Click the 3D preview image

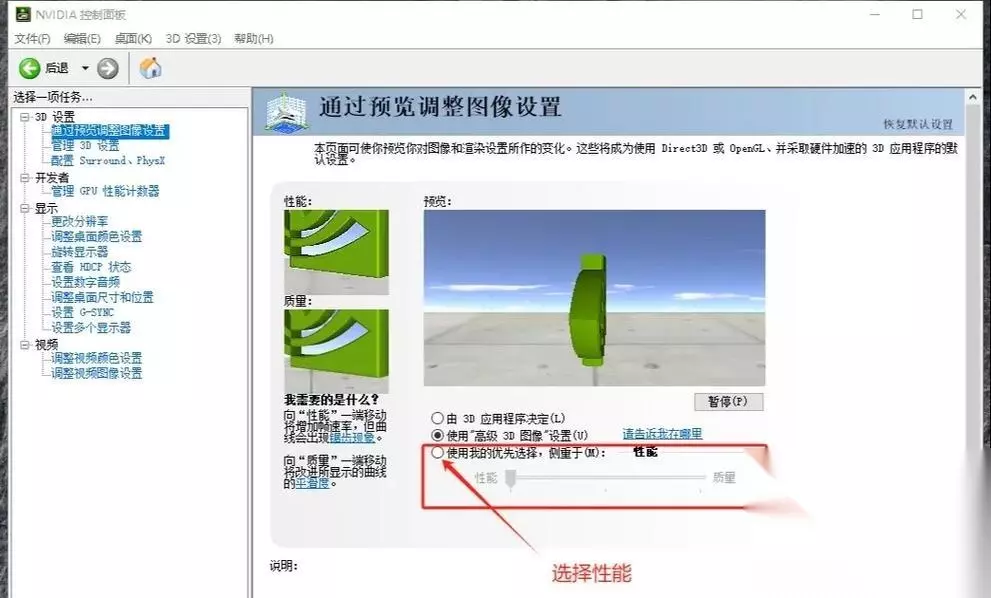(594, 298)
